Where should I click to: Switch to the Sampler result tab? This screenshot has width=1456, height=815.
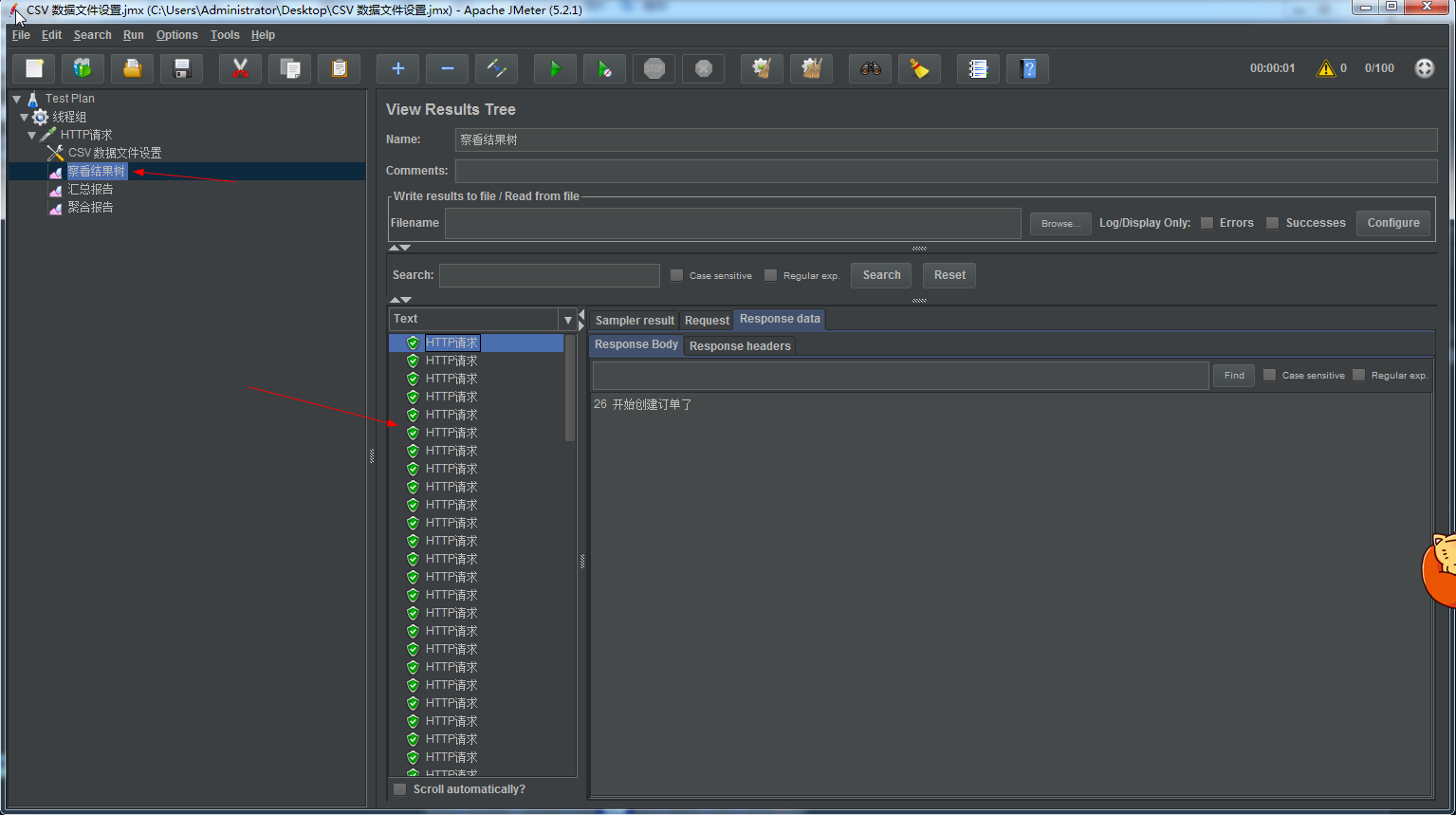tap(635, 321)
